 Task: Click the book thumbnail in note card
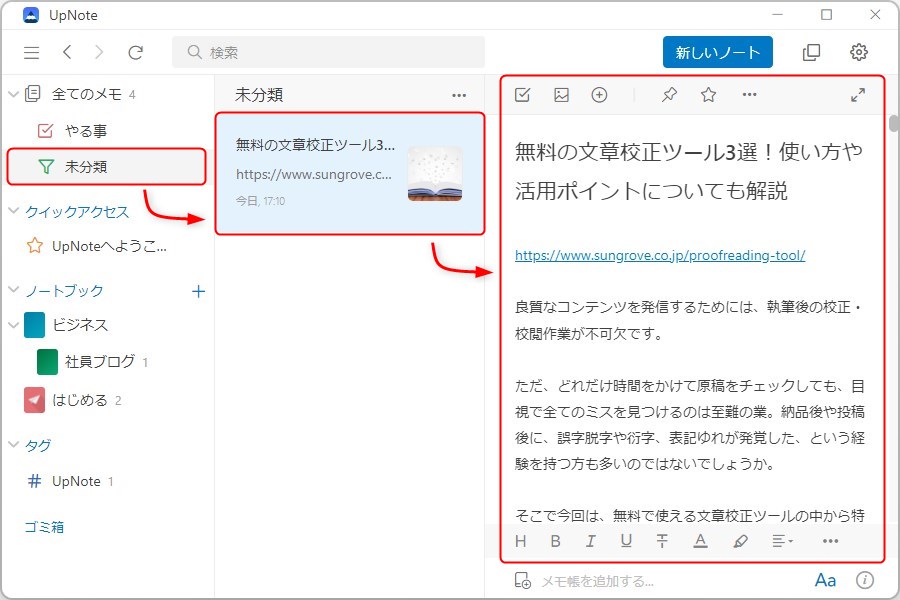click(x=435, y=174)
